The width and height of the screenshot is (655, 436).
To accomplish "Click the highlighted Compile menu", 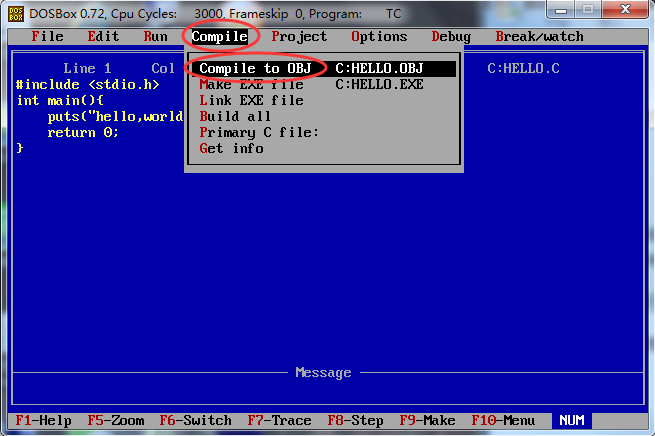I will click(x=219, y=37).
